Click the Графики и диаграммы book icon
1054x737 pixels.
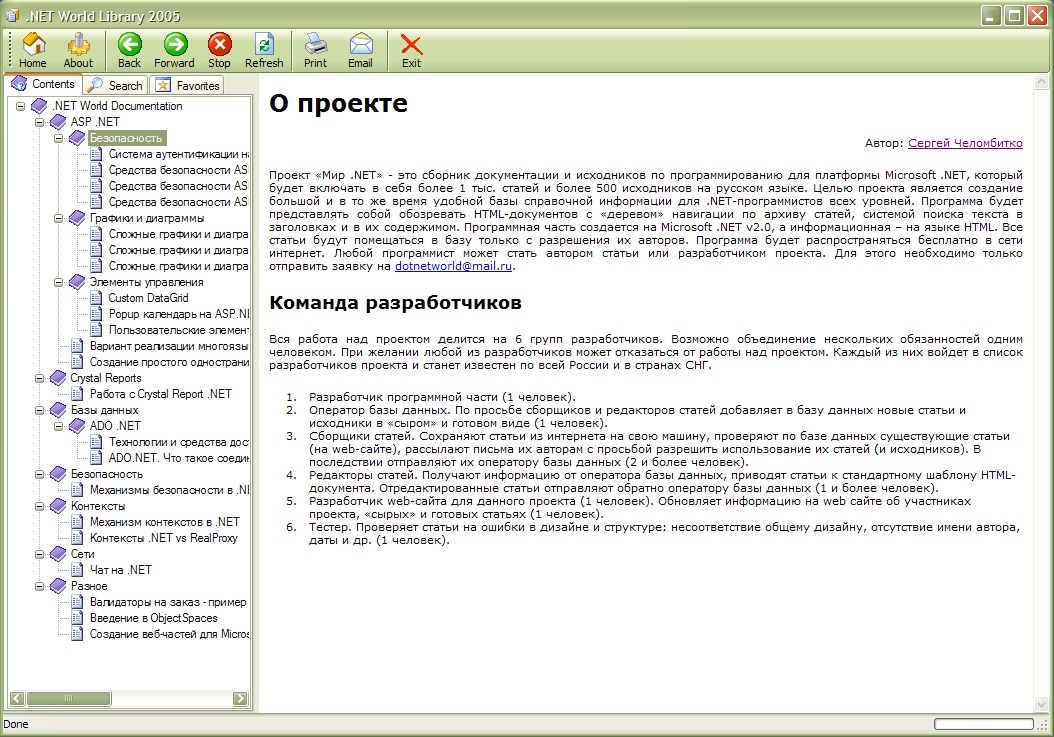point(77,218)
